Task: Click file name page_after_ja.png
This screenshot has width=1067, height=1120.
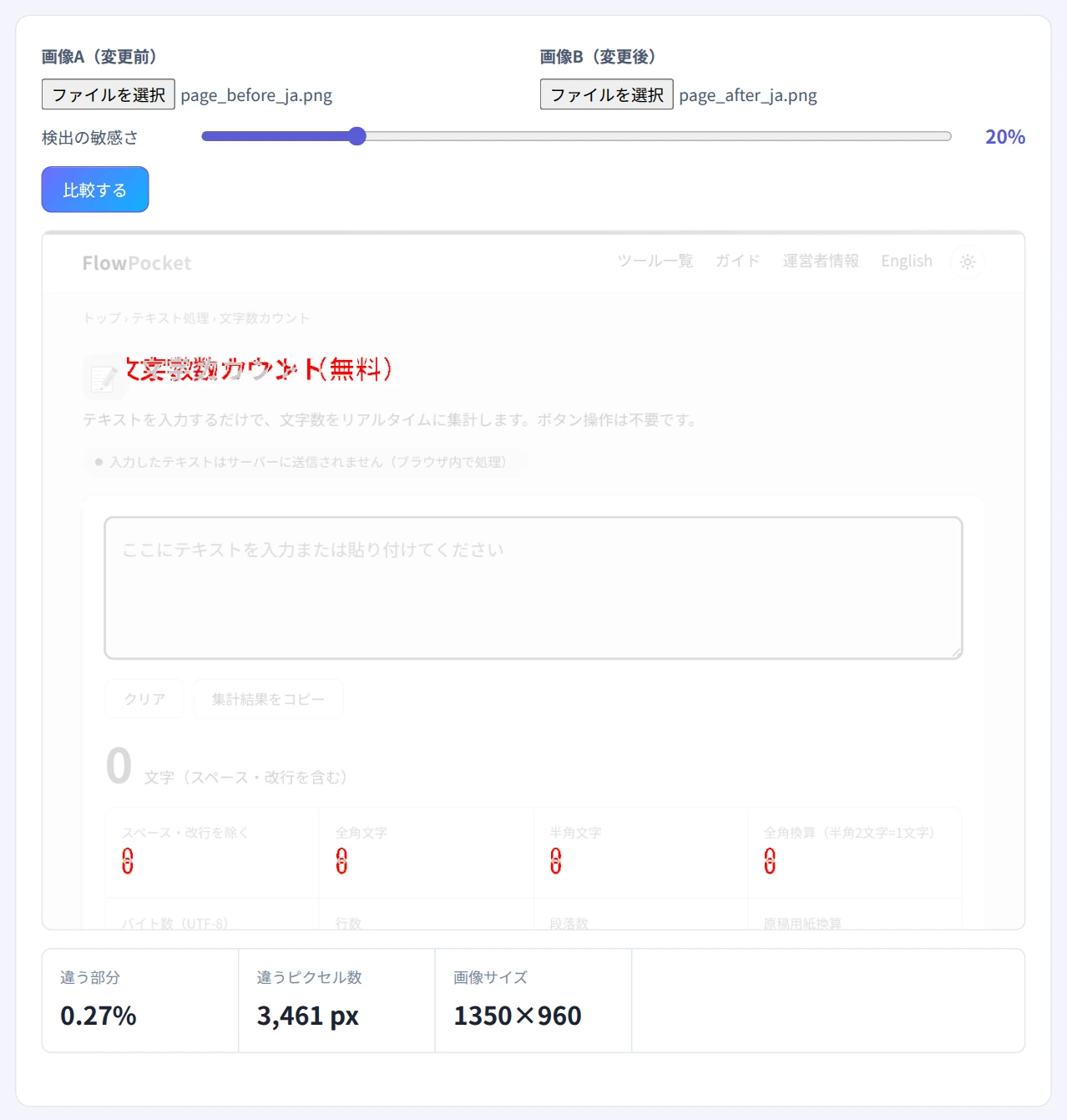Action: point(748,95)
